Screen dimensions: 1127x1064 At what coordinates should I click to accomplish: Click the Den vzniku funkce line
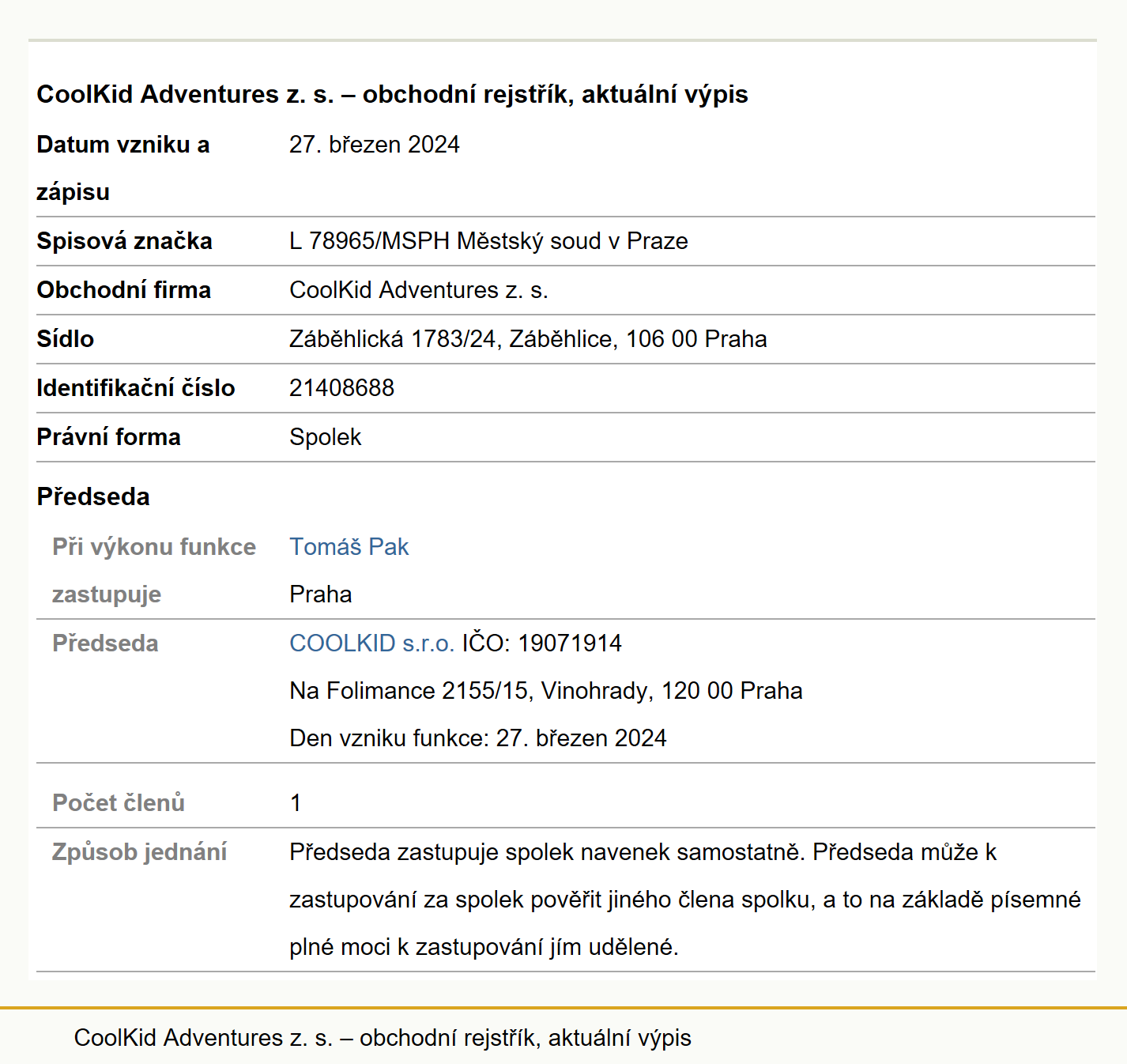(478, 738)
